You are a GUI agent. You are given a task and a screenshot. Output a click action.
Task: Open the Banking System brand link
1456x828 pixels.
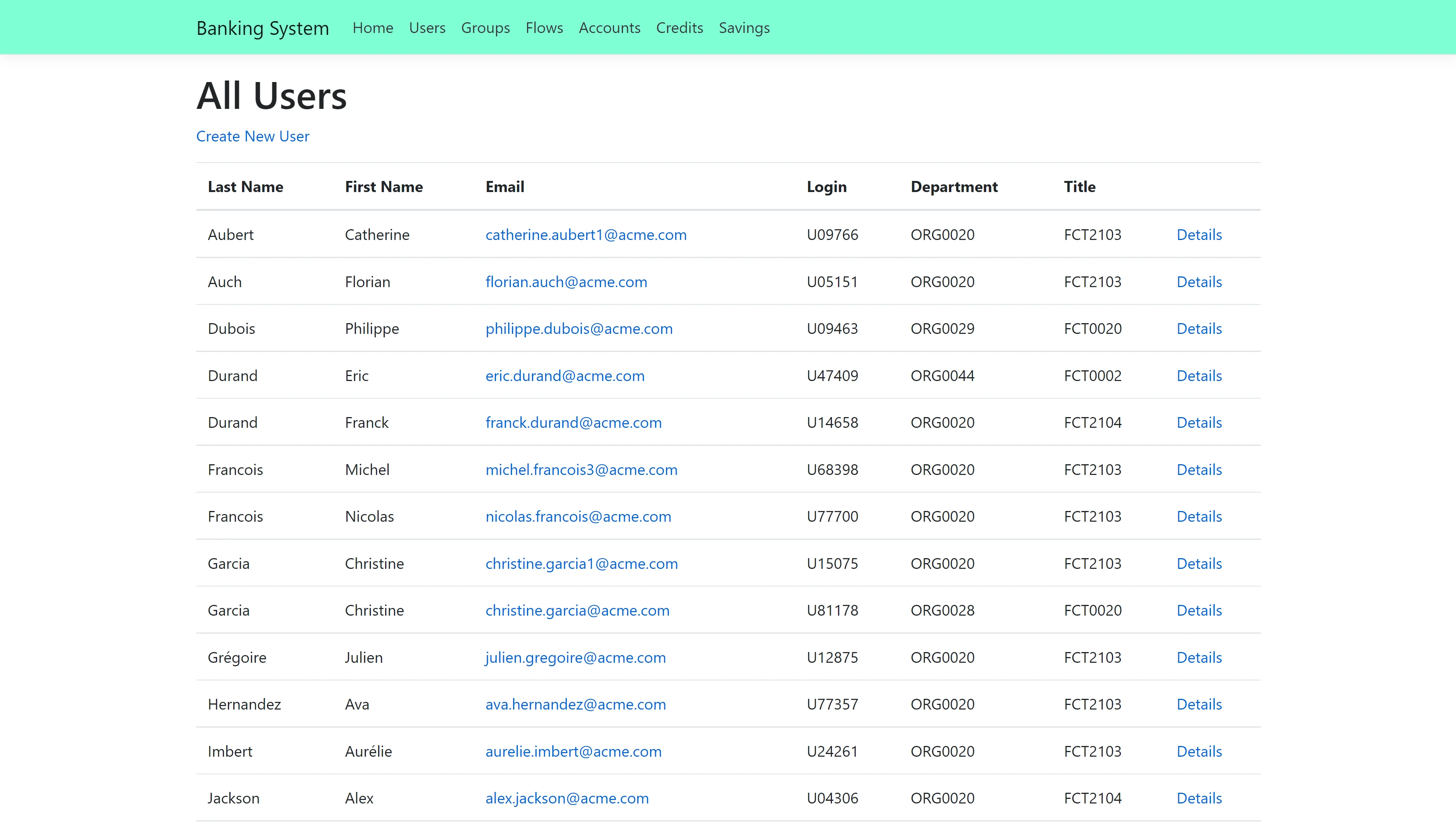(x=262, y=28)
